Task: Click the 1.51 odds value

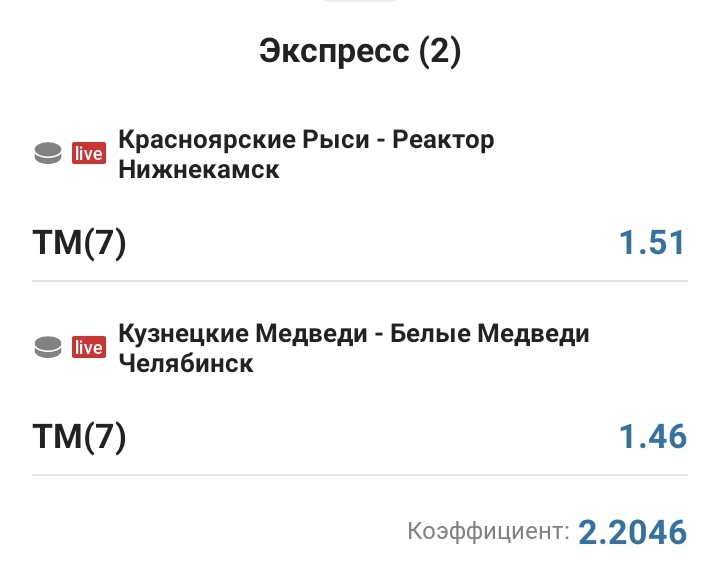Action: tap(654, 243)
